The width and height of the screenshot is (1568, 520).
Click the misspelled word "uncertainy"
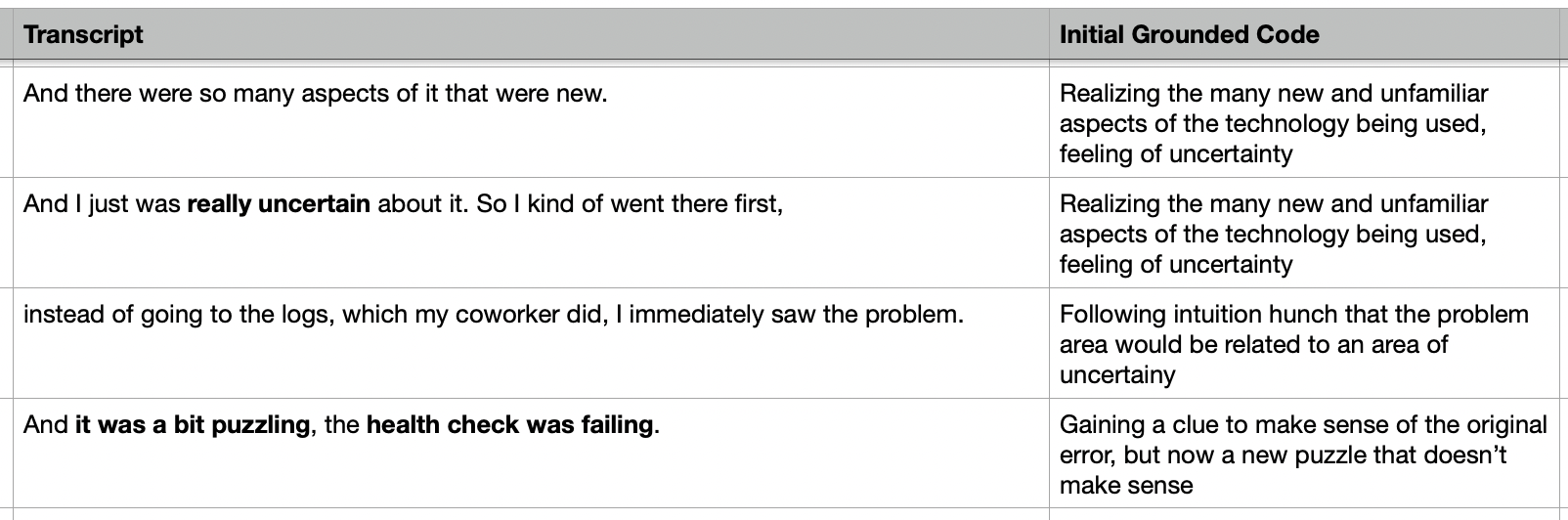pyautogui.click(x=1117, y=374)
